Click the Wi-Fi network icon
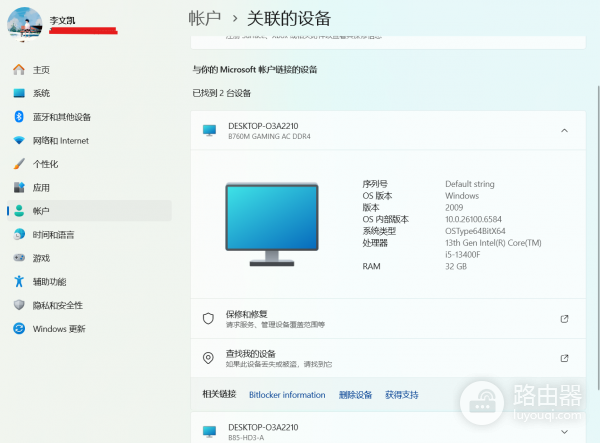The image size is (600, 443). coord(19,140)
